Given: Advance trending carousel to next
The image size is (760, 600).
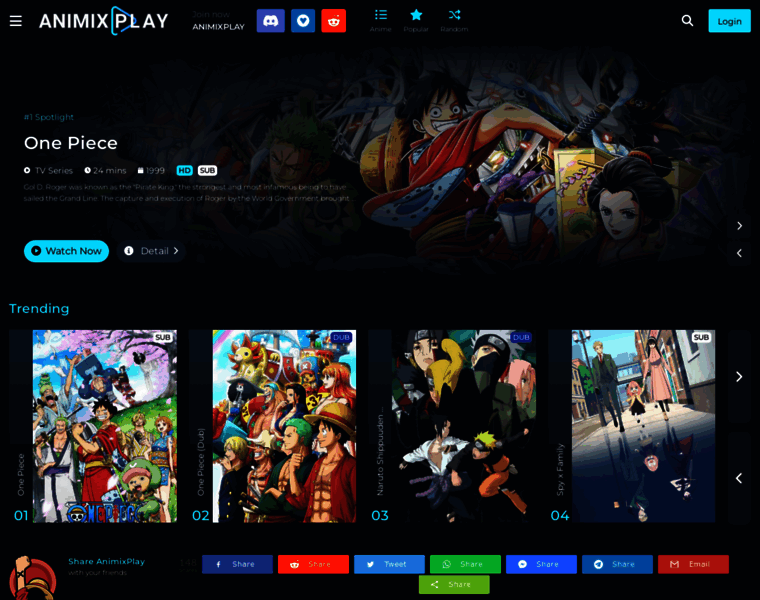Looking at the screenshot, I should (739, 377).
